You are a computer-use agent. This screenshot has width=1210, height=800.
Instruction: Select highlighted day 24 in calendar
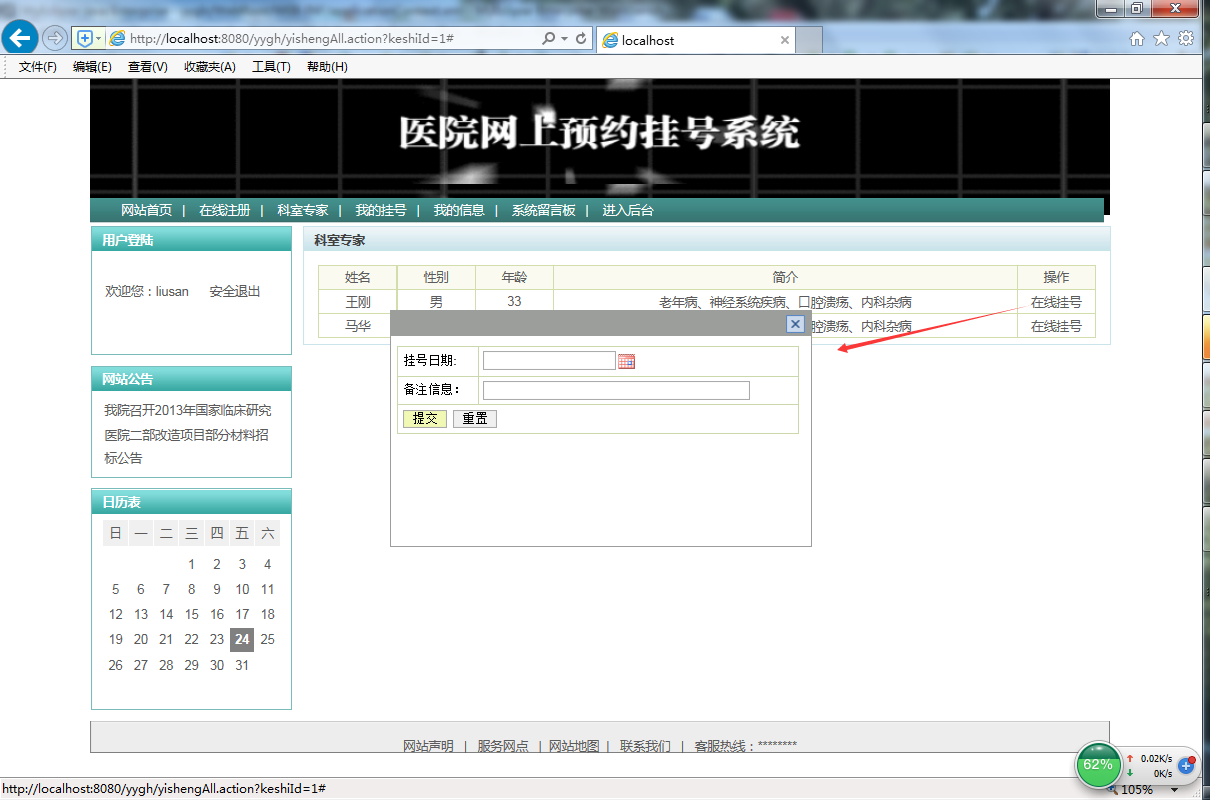[x=242, y=639]
